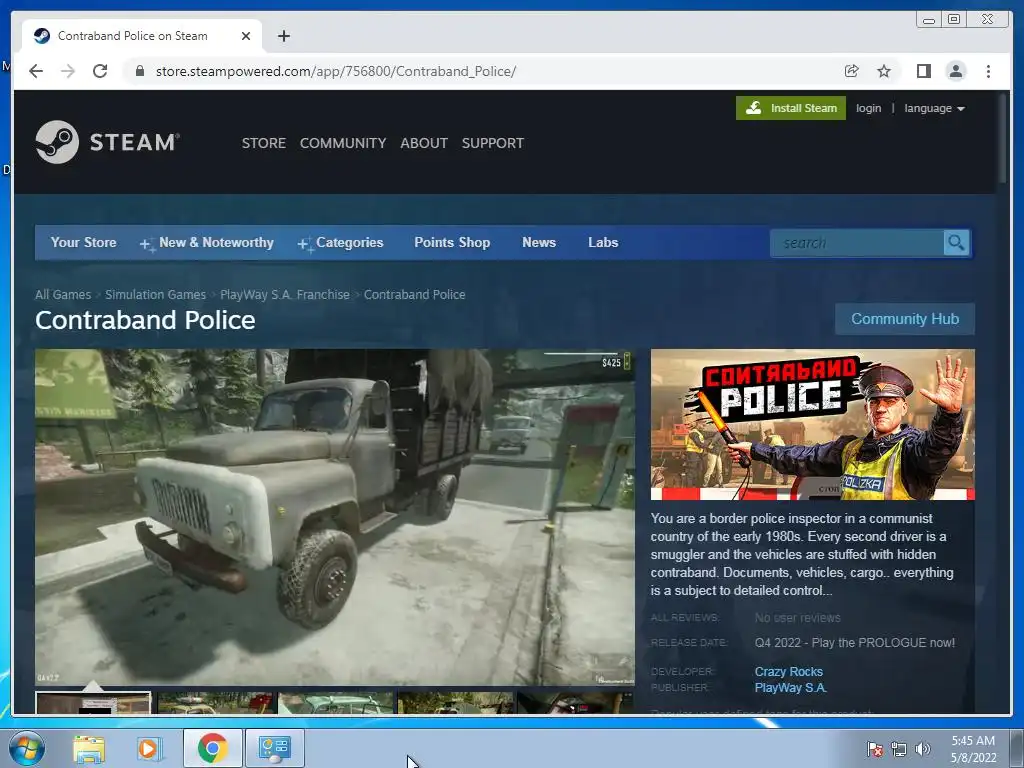Viewport: 1024px width, 768px height.
Task: Open developer Crazy Rocks link
Action: pos(788,671)
